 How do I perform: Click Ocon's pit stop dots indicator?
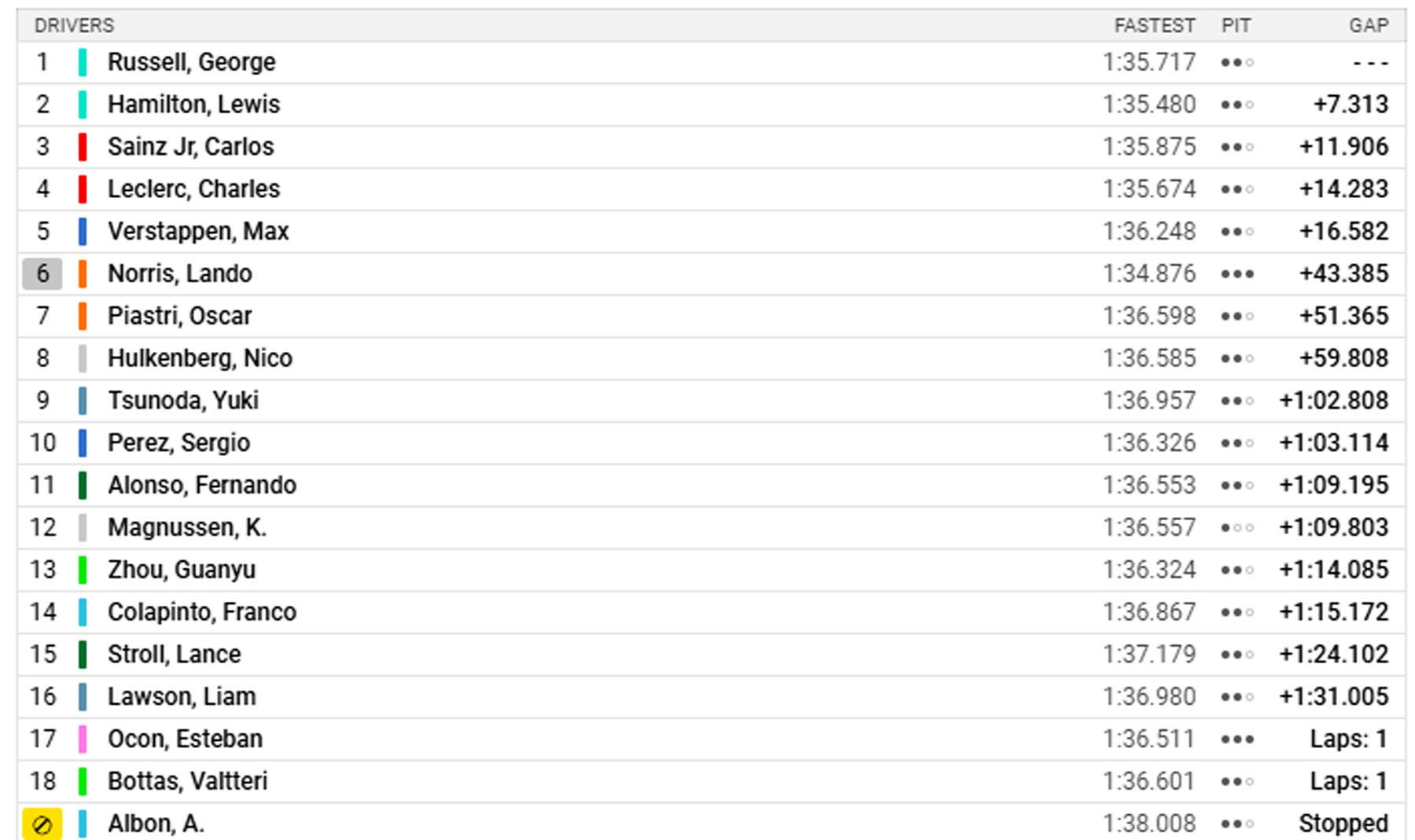[1237, 739]
